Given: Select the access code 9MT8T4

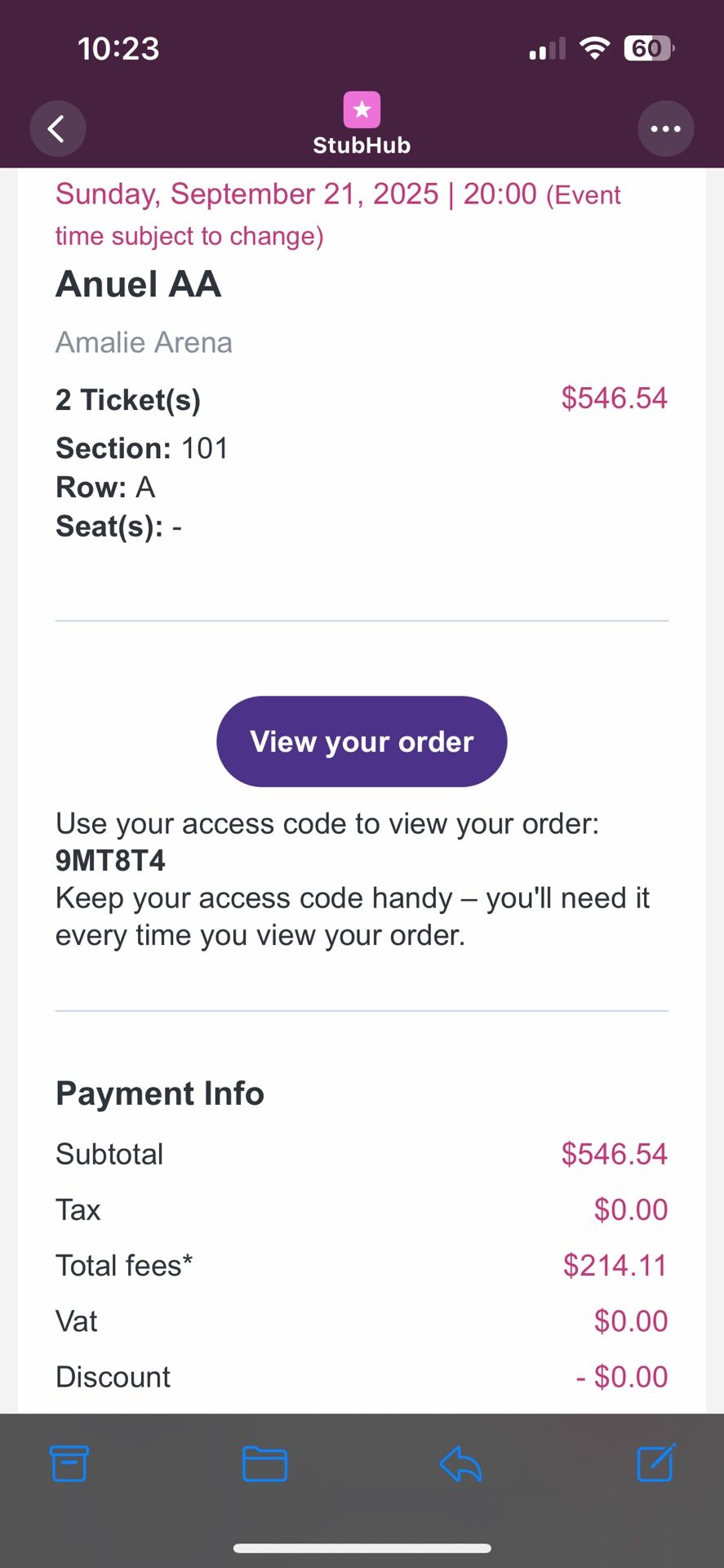Looking at the screenshot, I should (x=110, y=859).
